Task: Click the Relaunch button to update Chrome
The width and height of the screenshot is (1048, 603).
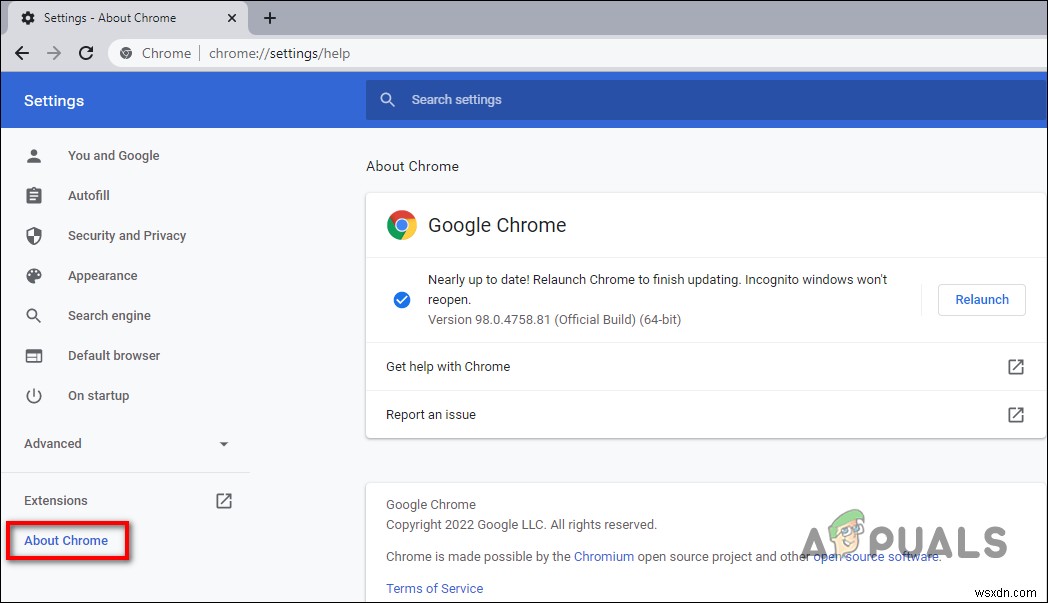Action: click(x=981, y=299)
